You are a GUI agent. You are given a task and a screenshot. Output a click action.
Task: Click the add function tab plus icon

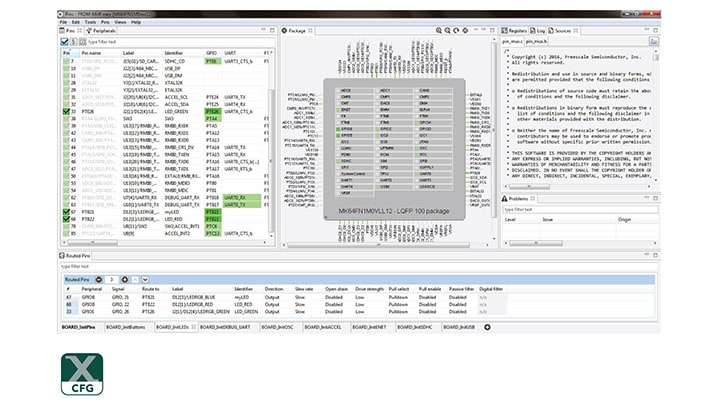pyautogui.click(x=487, y=327)
